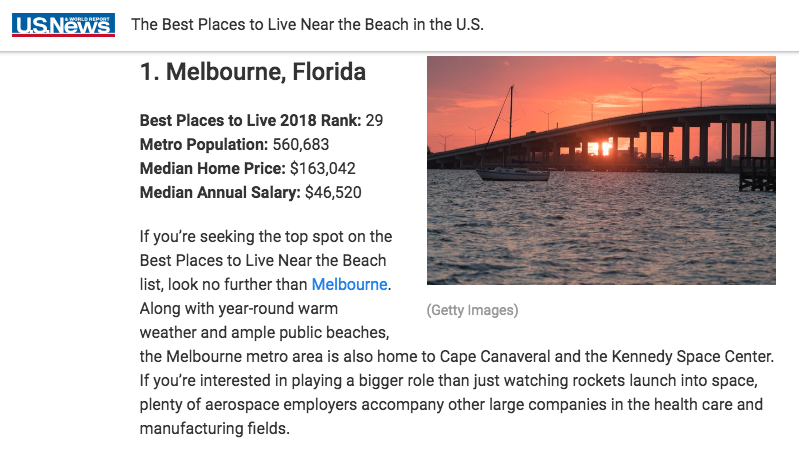The image size is (799, 460).
Task: Click the Metro Population label
Action: (204, 144)
